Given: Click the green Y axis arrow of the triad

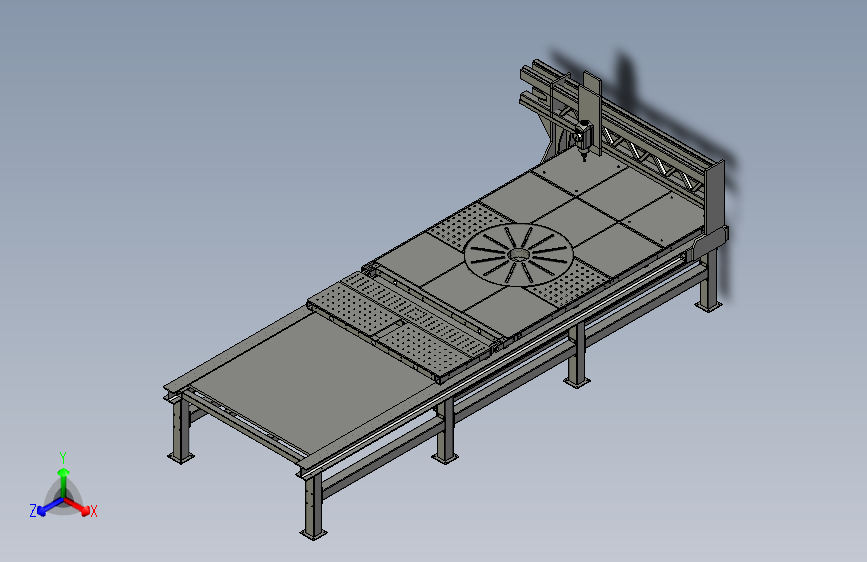Looking at the screenshot, I should click(x=64, y=482).
